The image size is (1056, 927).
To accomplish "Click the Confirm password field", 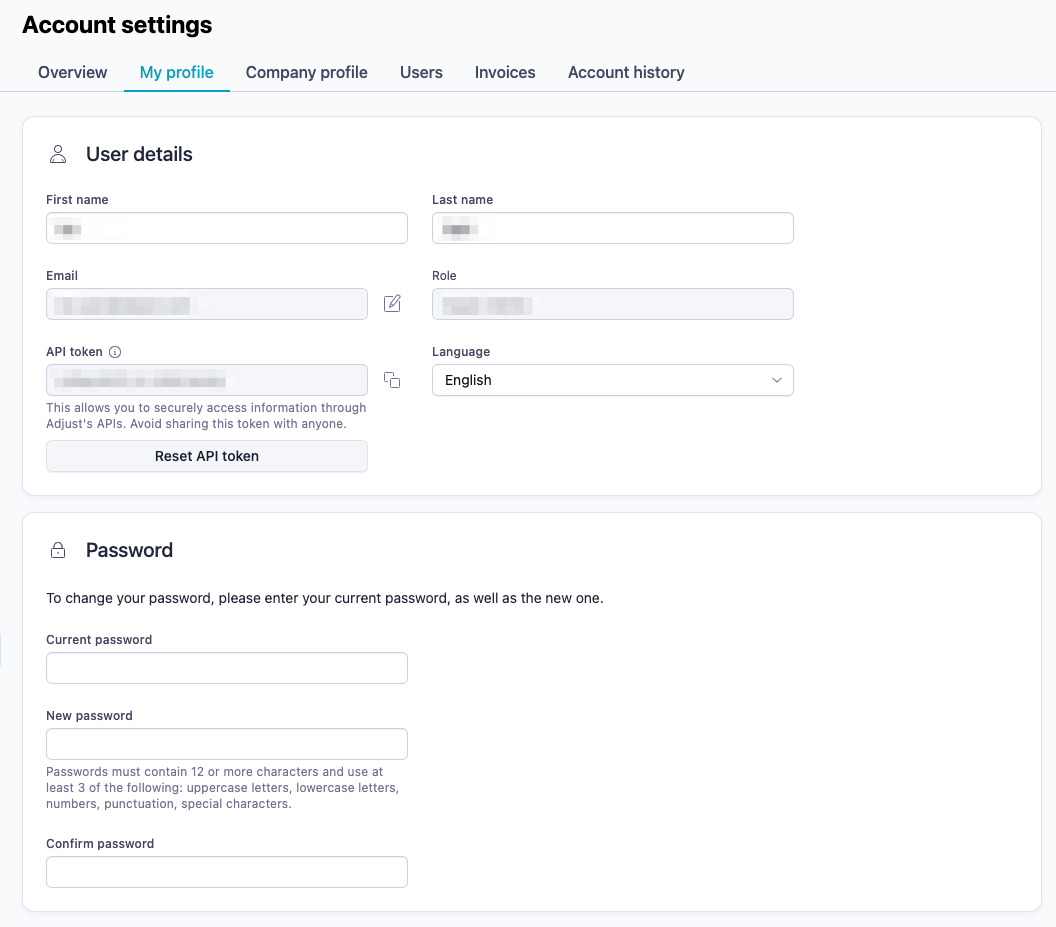I will 226,871.
